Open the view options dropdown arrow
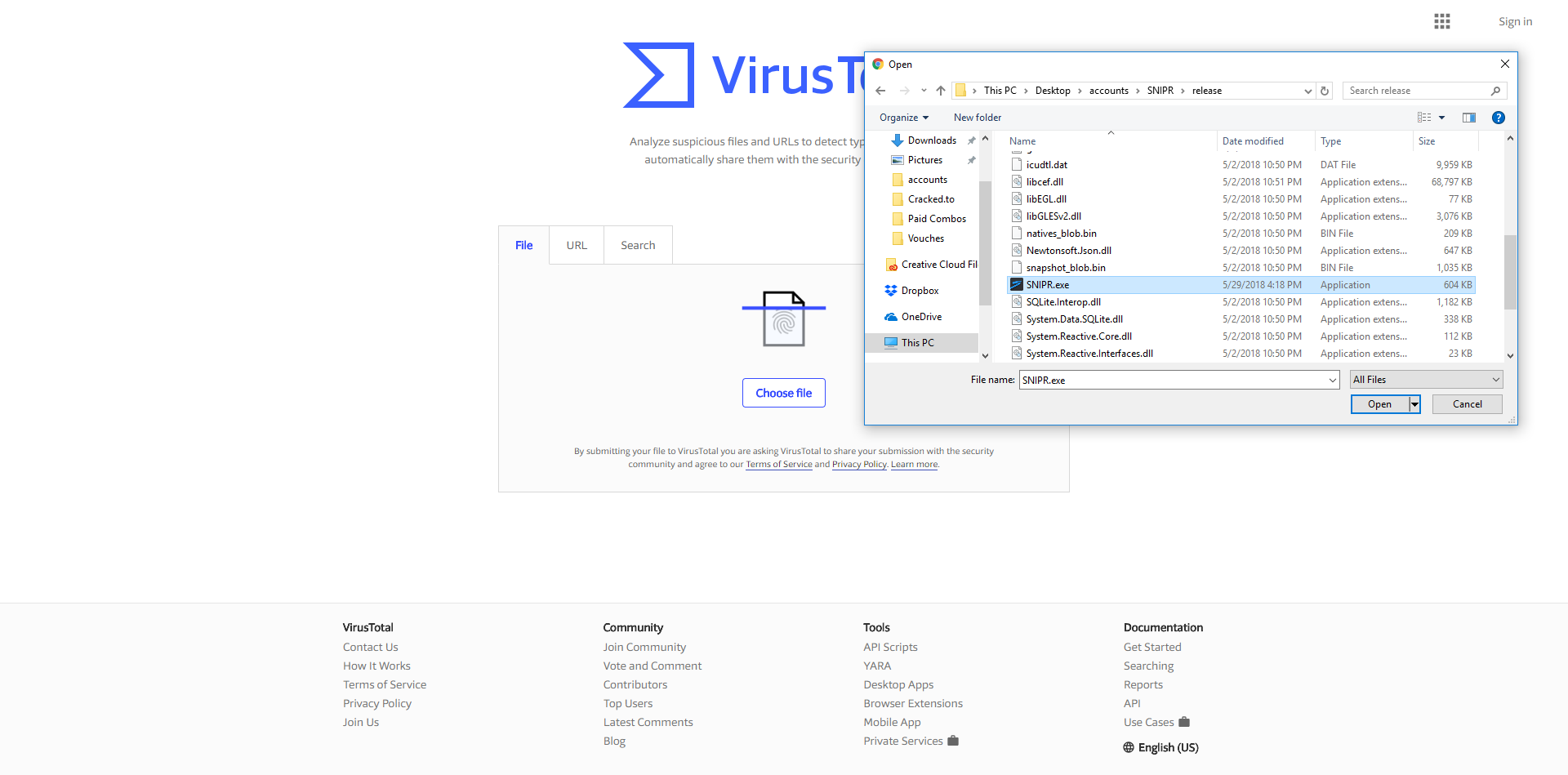1568x775 pixels. tap(1441, 118)
